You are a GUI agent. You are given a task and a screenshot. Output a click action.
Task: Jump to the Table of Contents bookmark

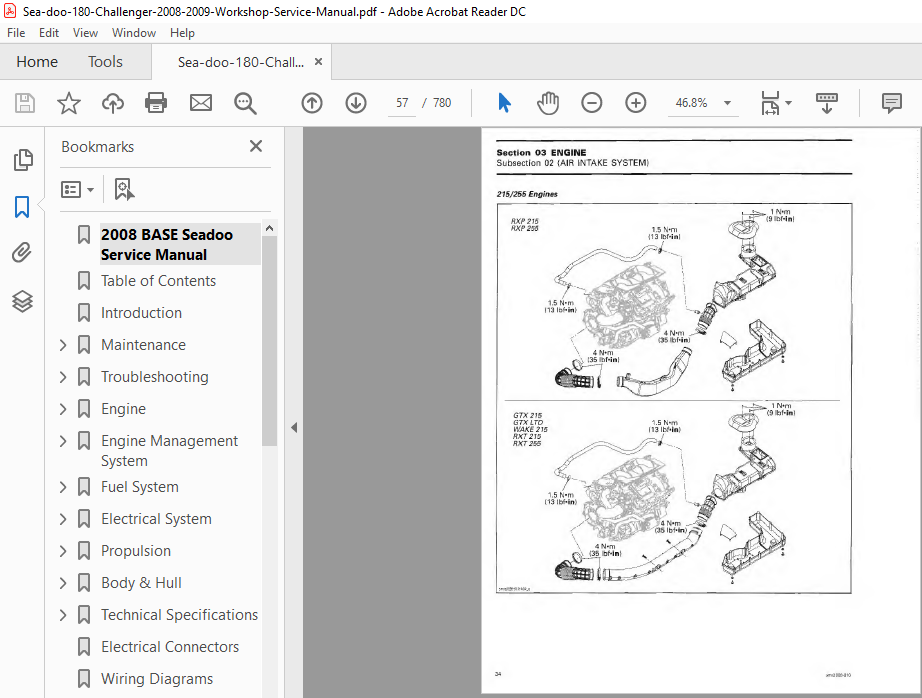pos(158,281)
